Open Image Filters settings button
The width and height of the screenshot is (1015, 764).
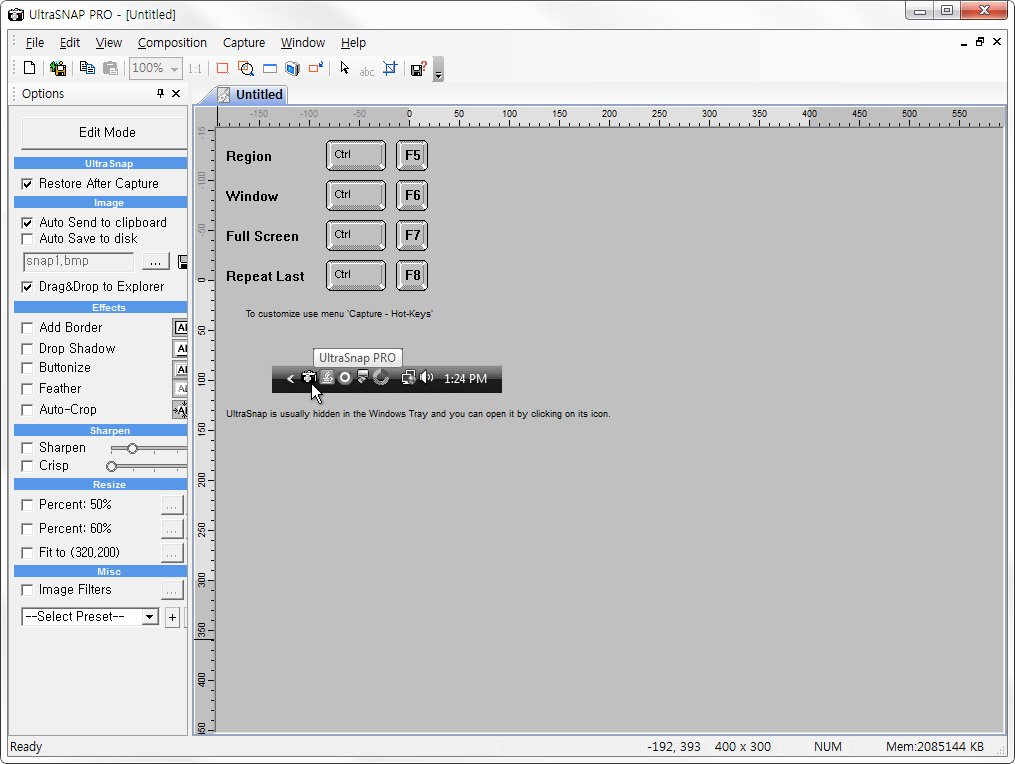click(172, 590)
